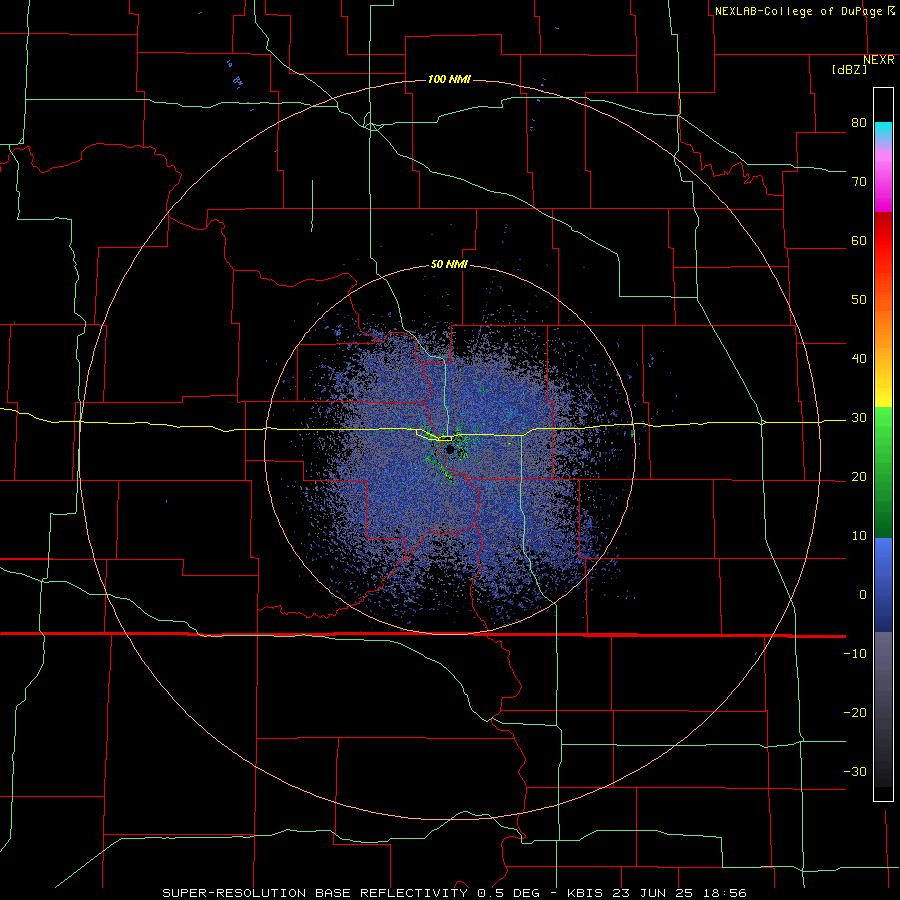Click the 60 value on dBZ scale
900x900 pixels.
(x=859, y=240)
